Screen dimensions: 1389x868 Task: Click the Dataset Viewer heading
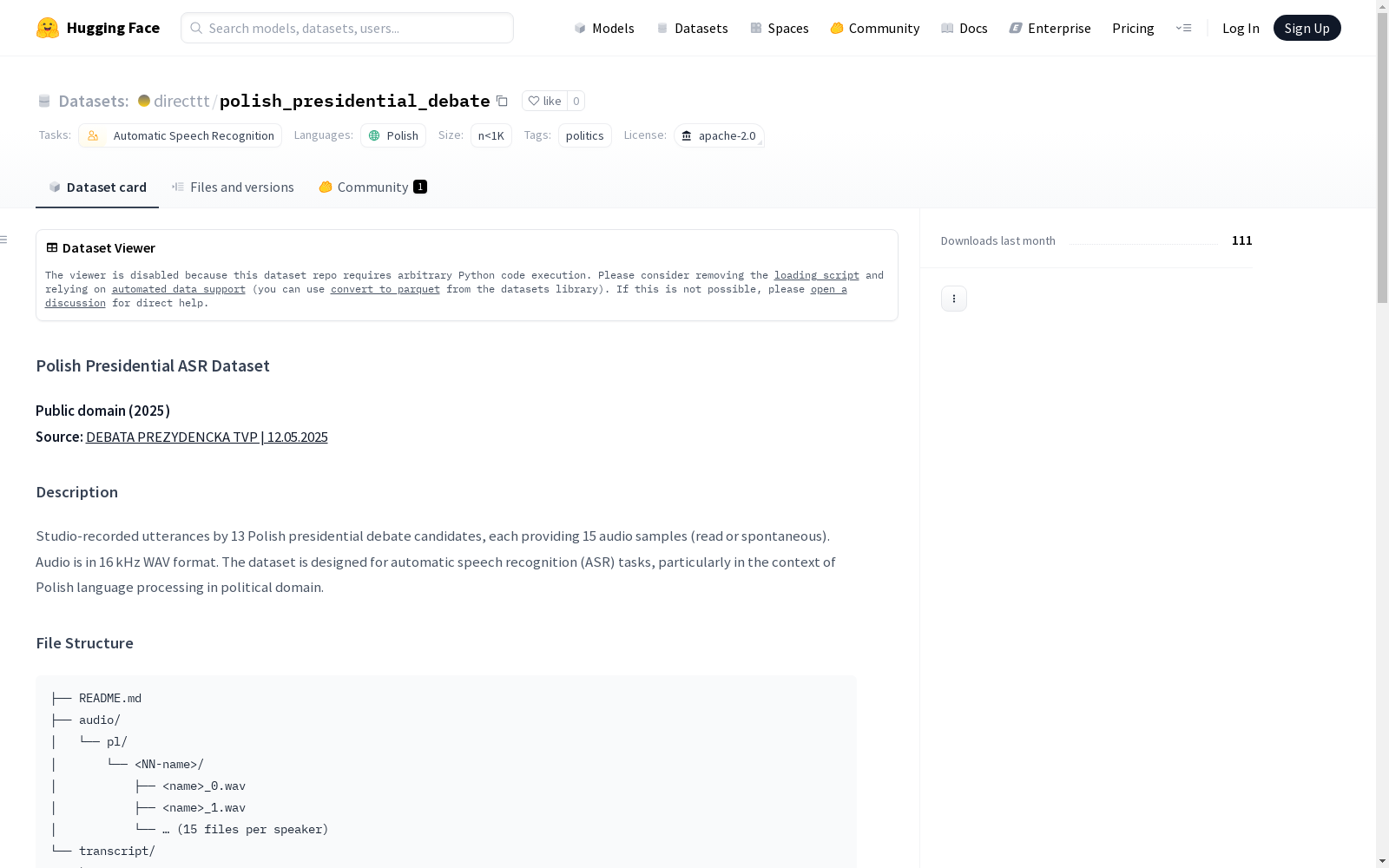[x=109, y=248]
